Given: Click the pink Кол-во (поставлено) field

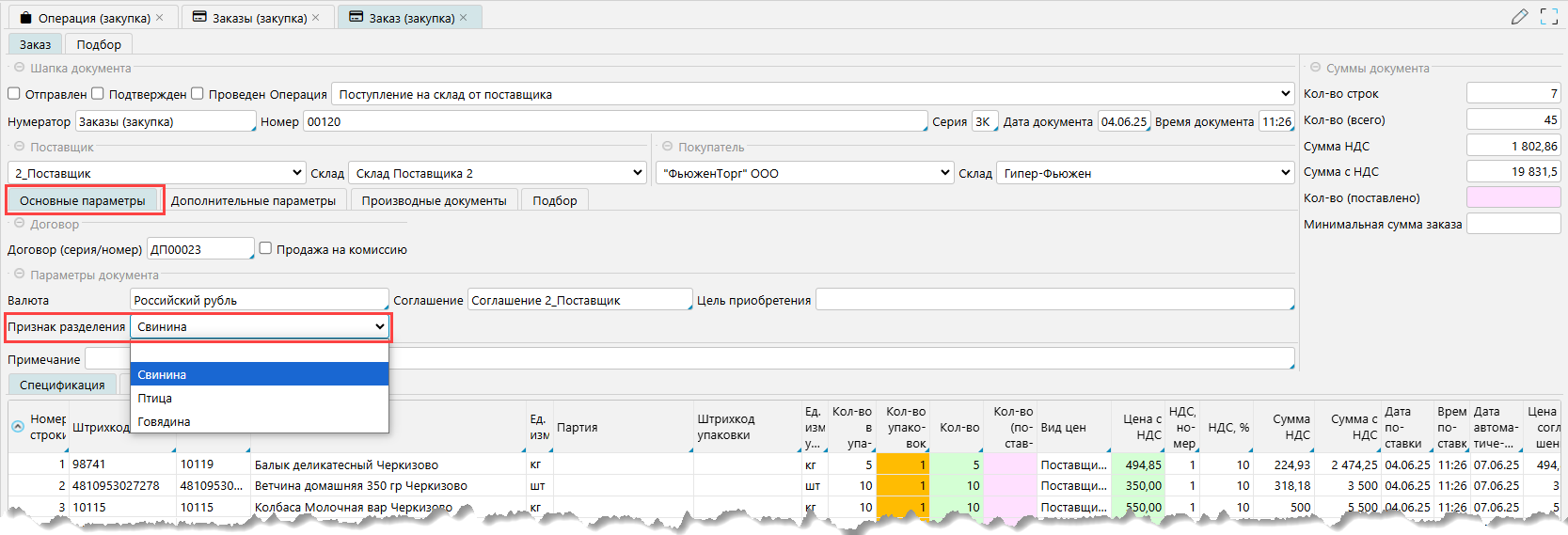Looking at the screenshot, I should (1513, 197).
